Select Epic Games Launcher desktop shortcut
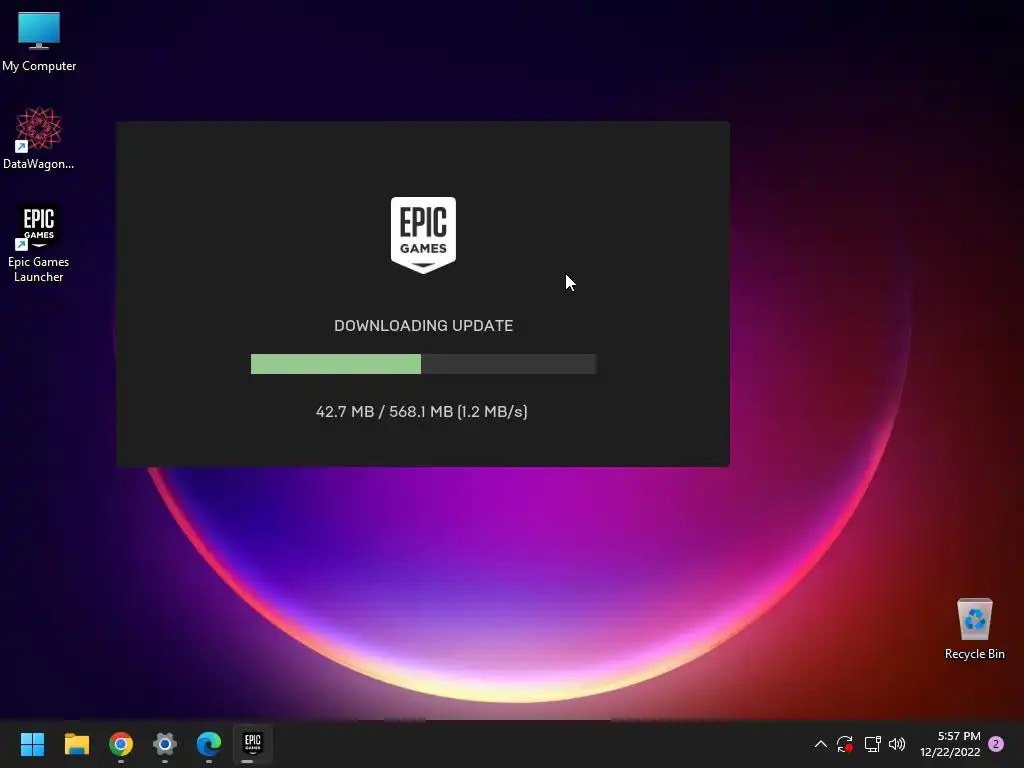 (x=39, y=243)
